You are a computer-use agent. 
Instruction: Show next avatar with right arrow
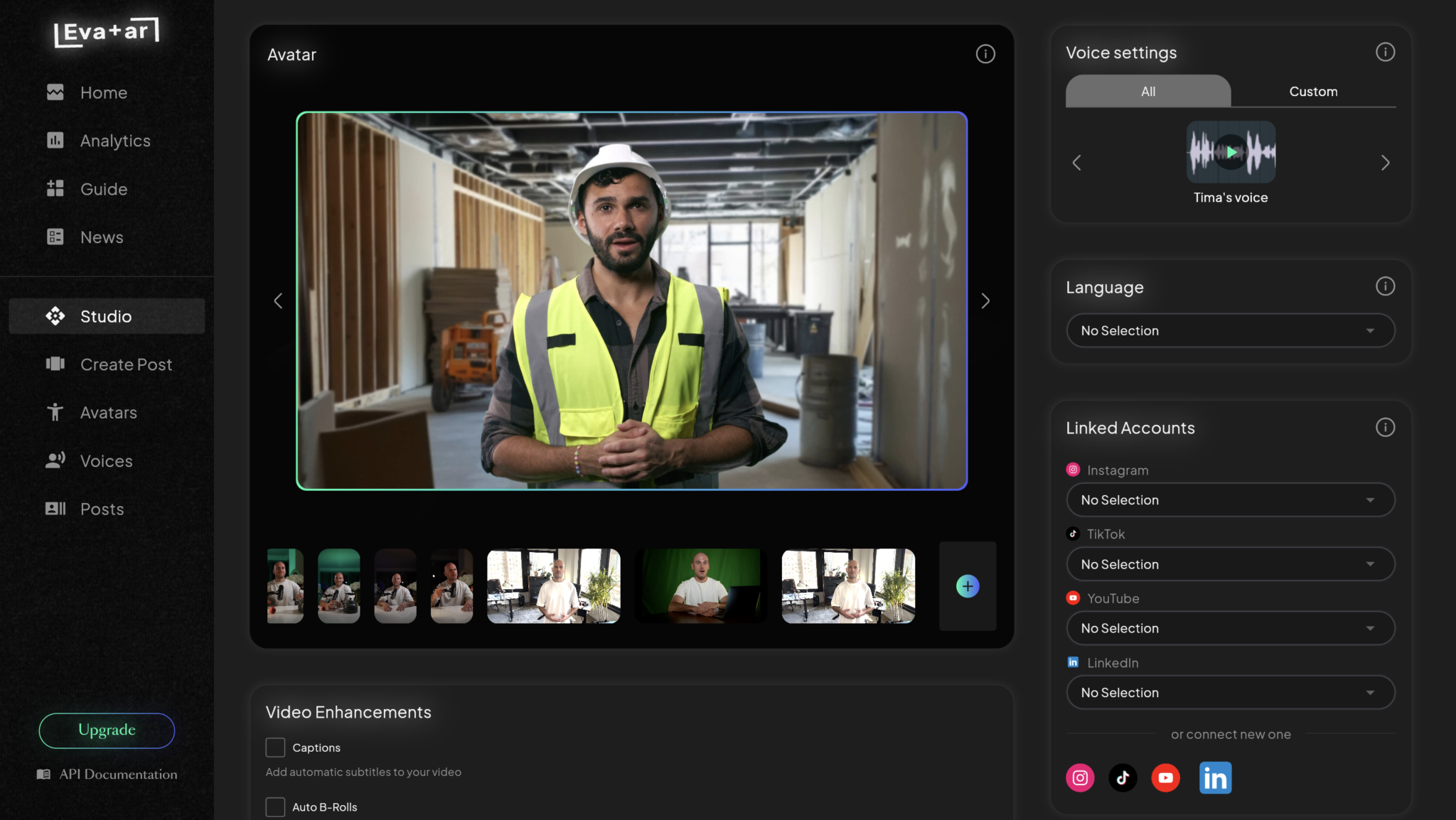pyautogui.click(x=985, y=301)
